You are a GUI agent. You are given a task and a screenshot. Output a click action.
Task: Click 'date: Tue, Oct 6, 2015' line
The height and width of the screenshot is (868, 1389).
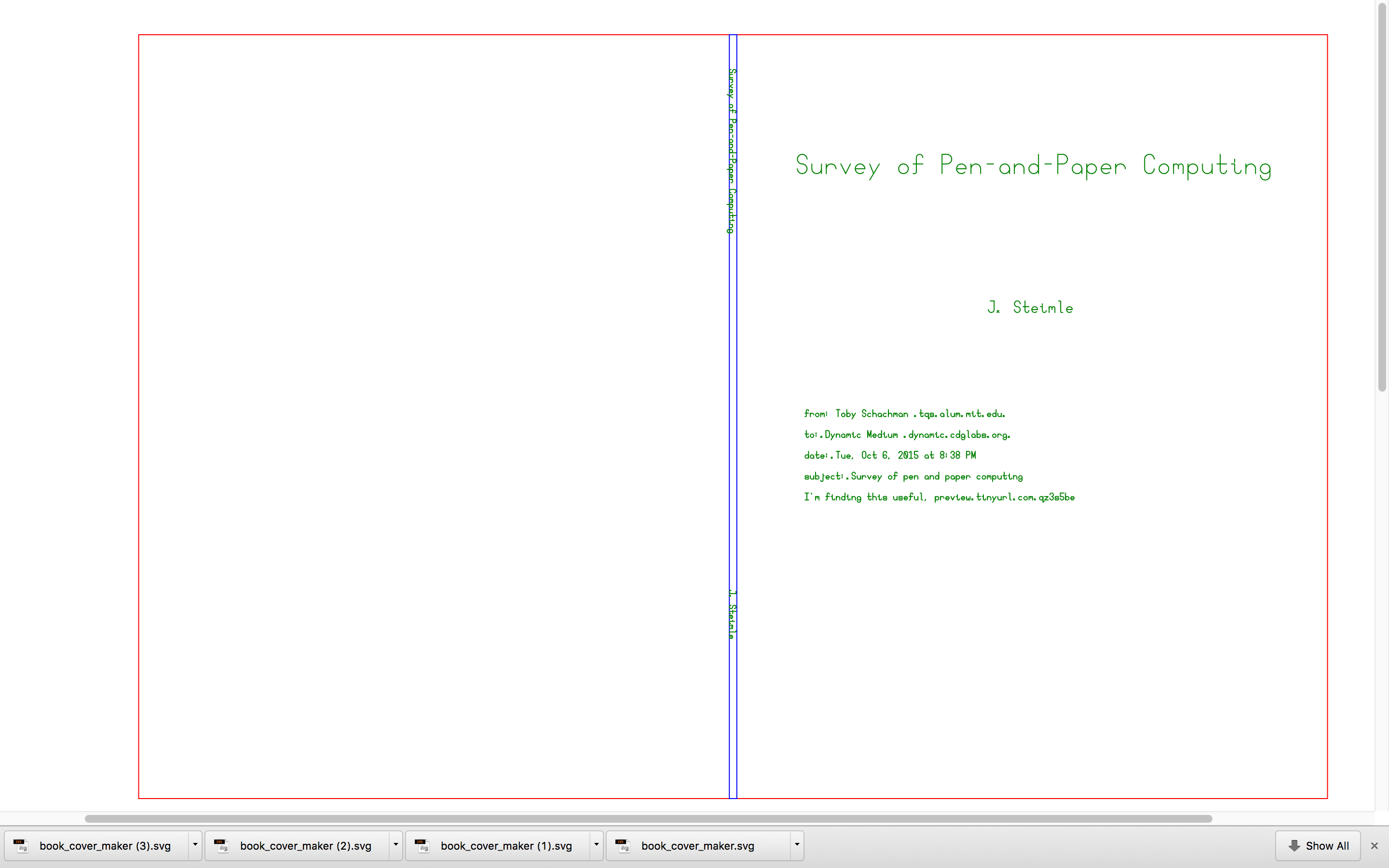coord(890,455)
